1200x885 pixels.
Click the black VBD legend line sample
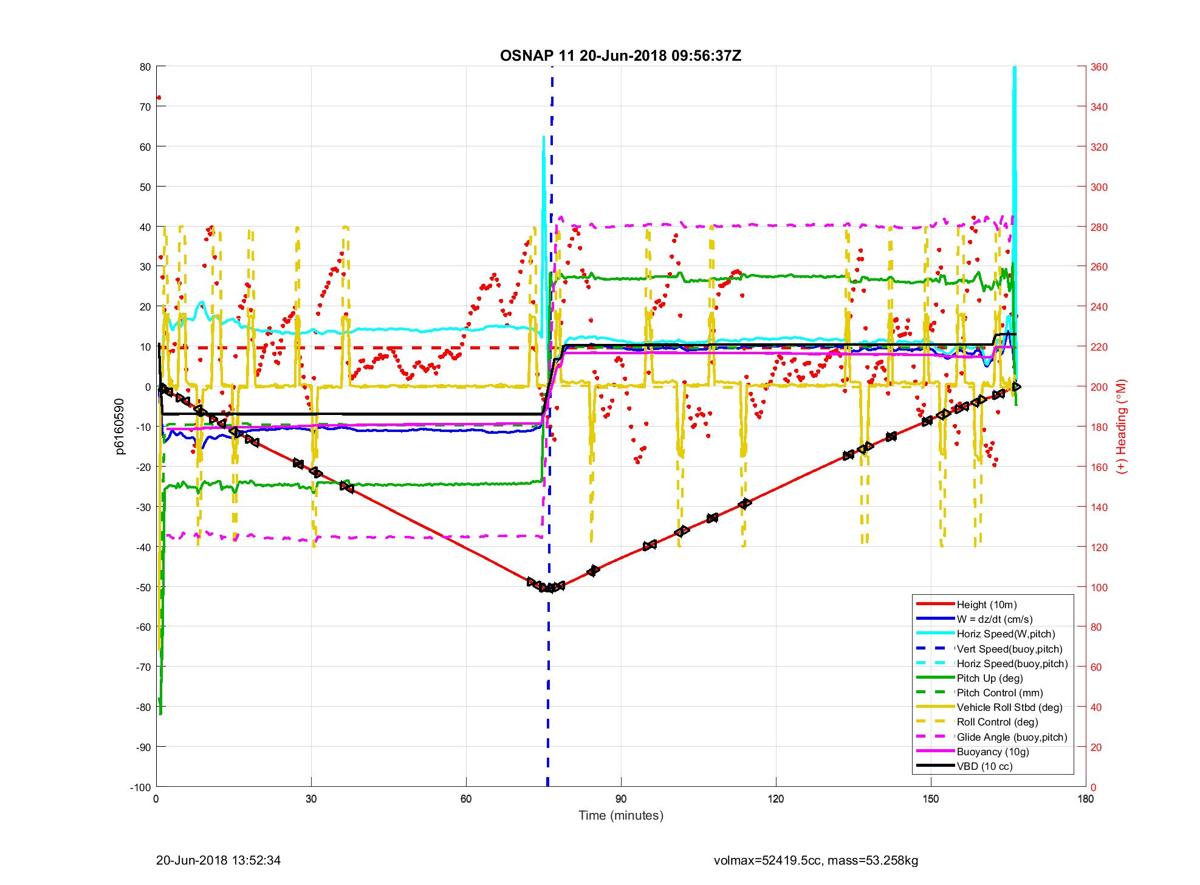tap(934, 767)
